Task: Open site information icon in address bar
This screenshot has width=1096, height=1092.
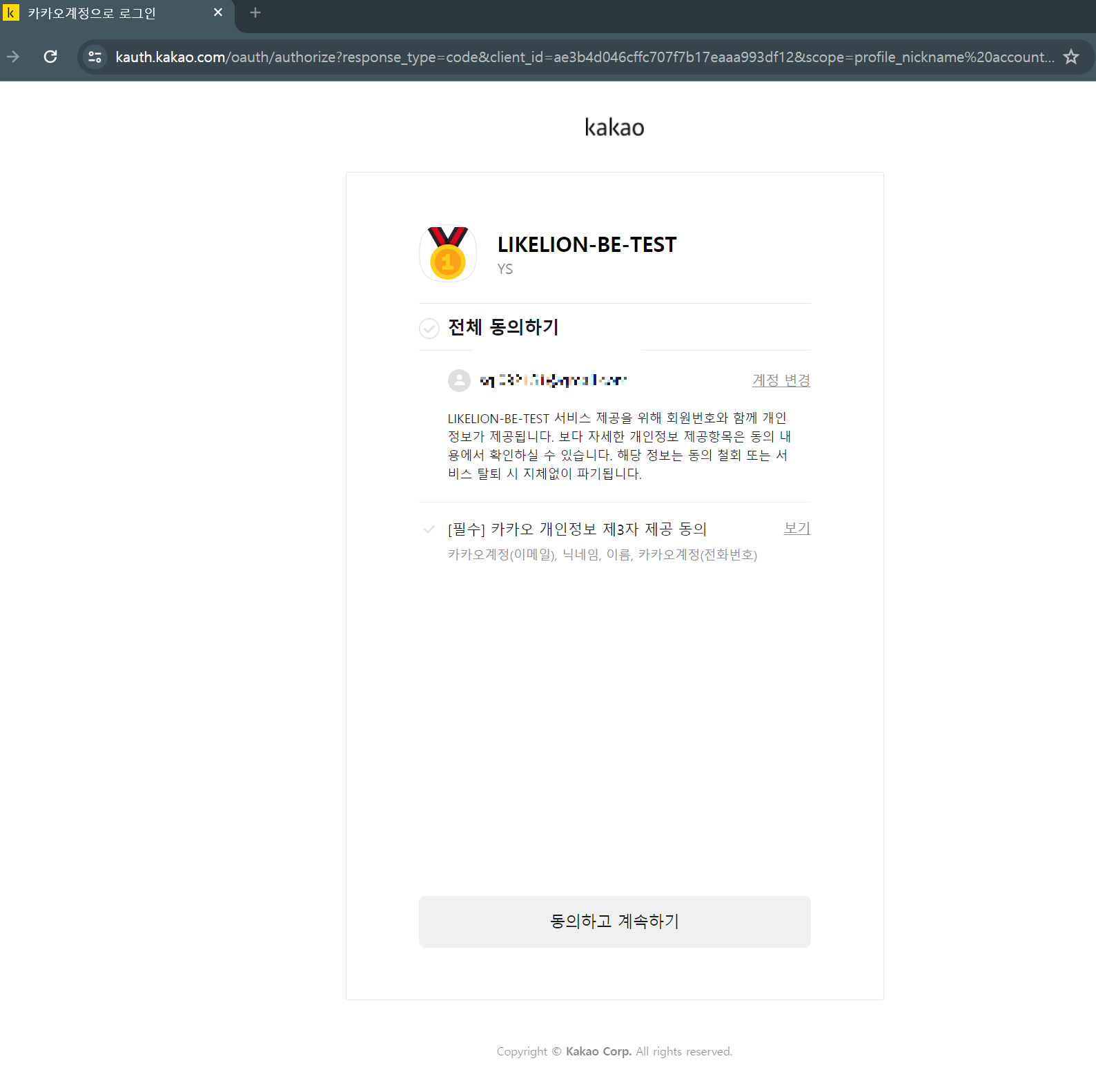Action: pyautogui.click(x=95, y=57)
